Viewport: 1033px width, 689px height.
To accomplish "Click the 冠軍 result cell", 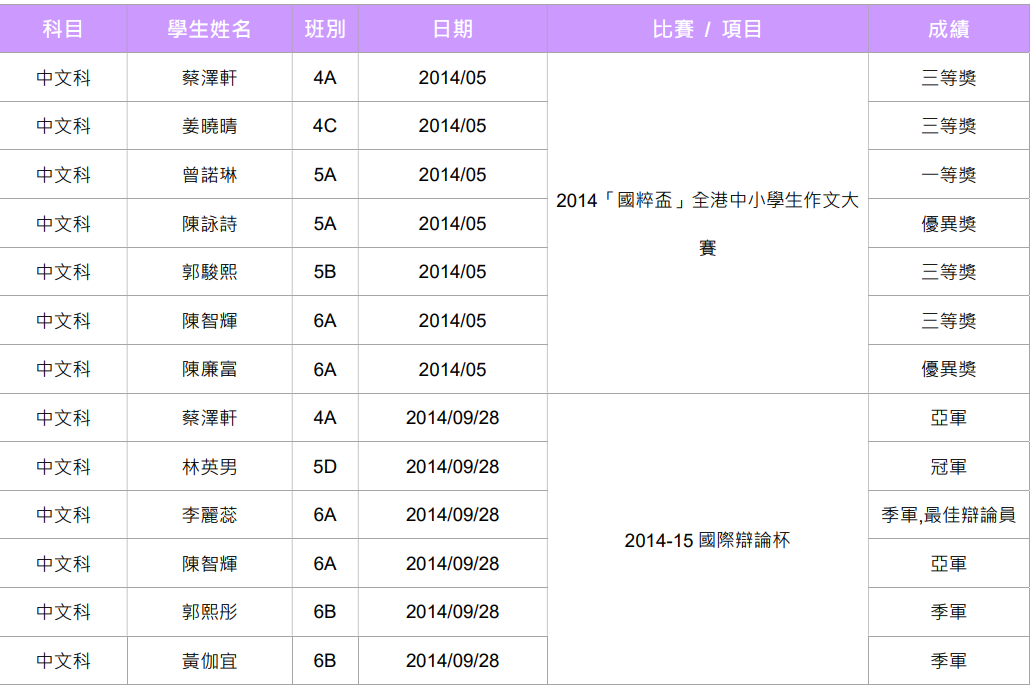I will click(x=948, y=467).
